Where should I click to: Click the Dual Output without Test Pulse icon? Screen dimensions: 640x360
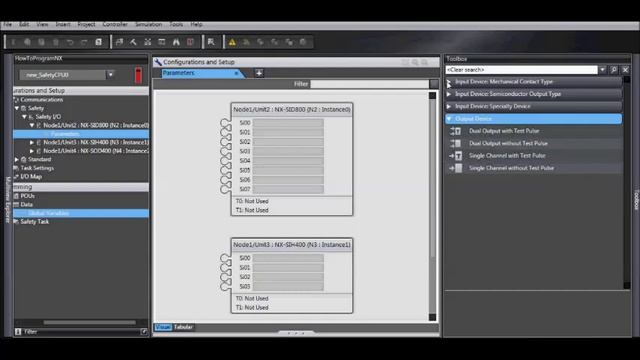pyautogui.click(x=456, y=143)
